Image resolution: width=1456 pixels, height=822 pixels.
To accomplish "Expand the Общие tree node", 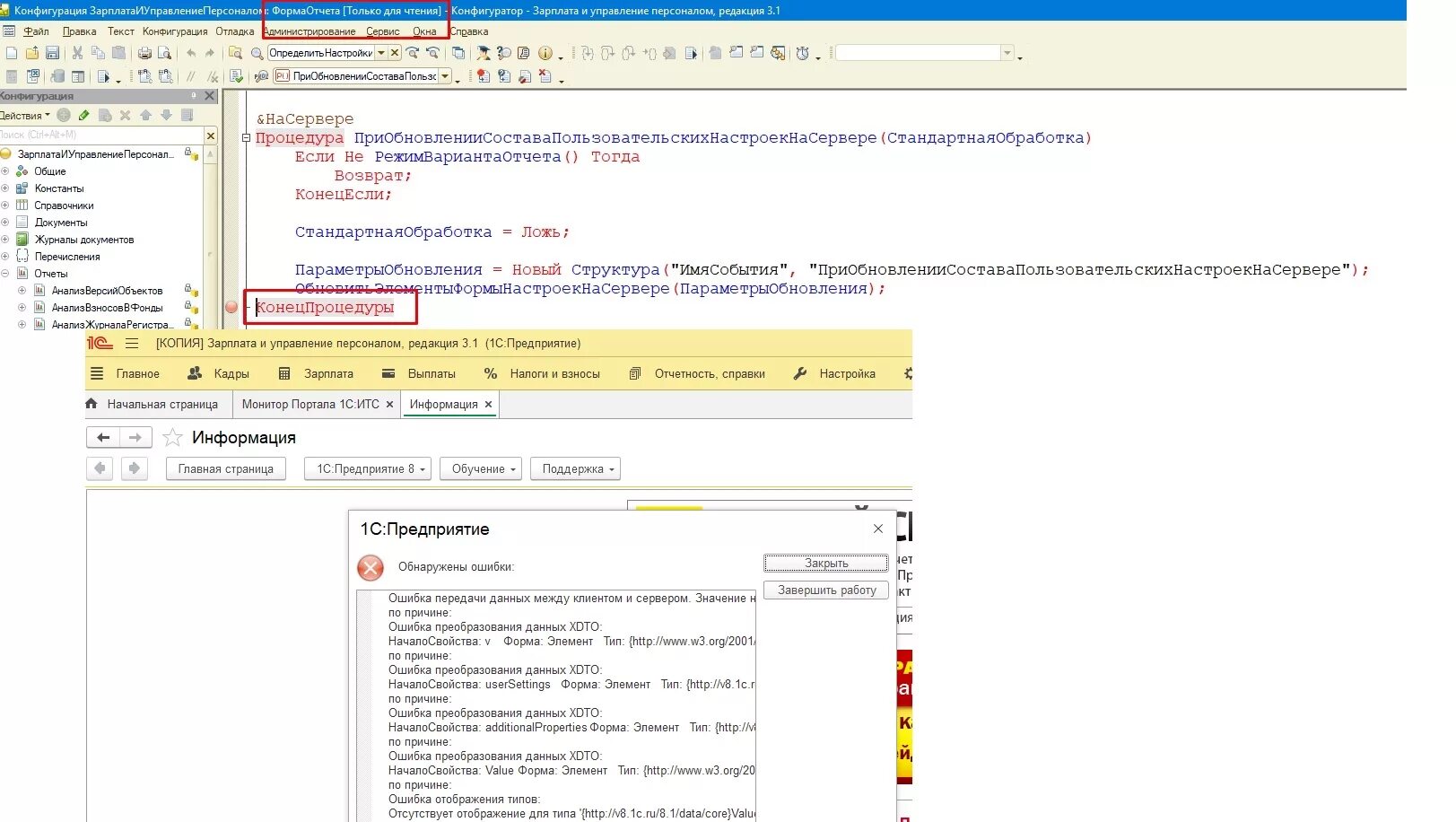I will pos(5,171).
